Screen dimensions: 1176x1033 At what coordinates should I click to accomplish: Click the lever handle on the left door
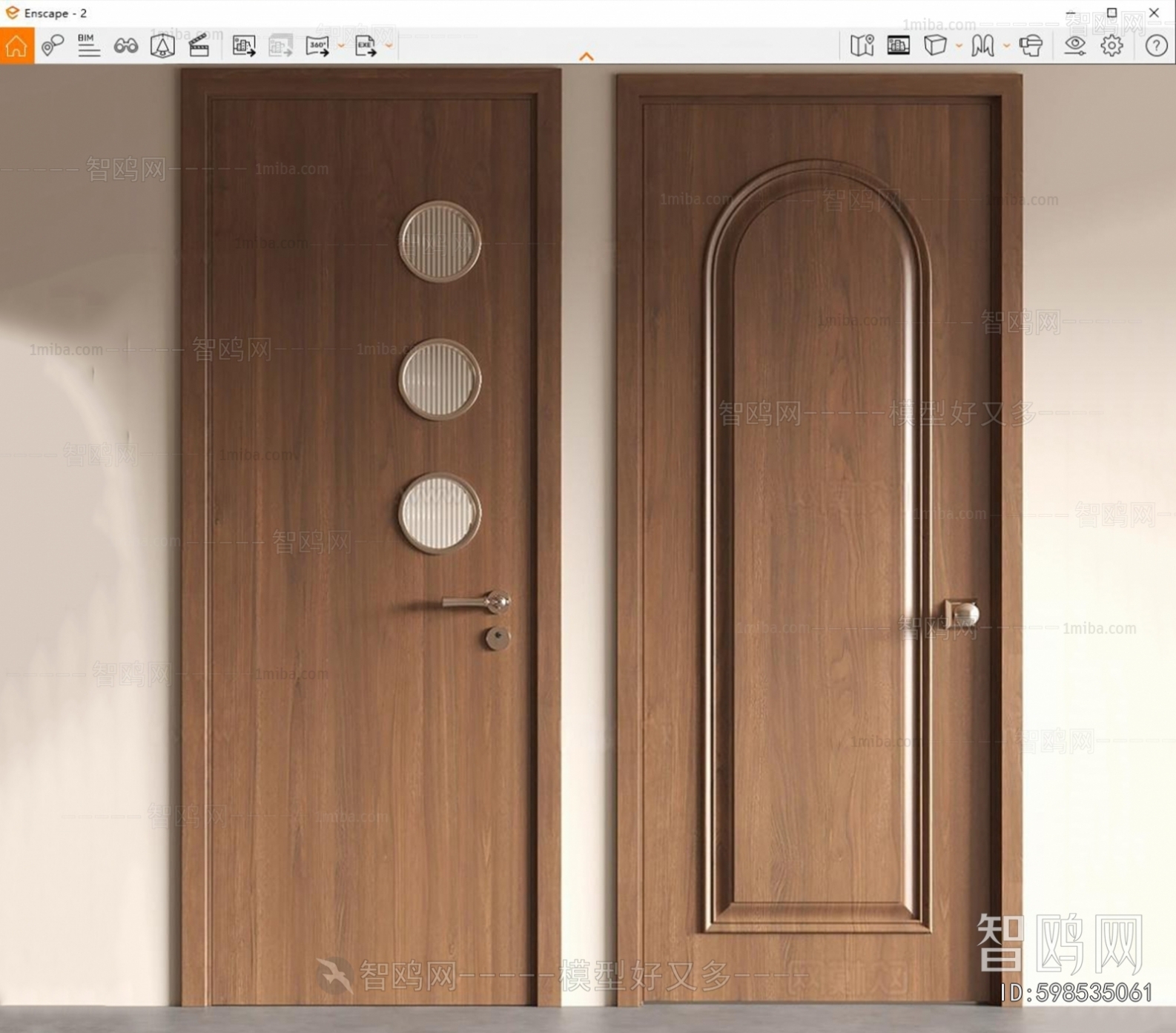[477, 602]
